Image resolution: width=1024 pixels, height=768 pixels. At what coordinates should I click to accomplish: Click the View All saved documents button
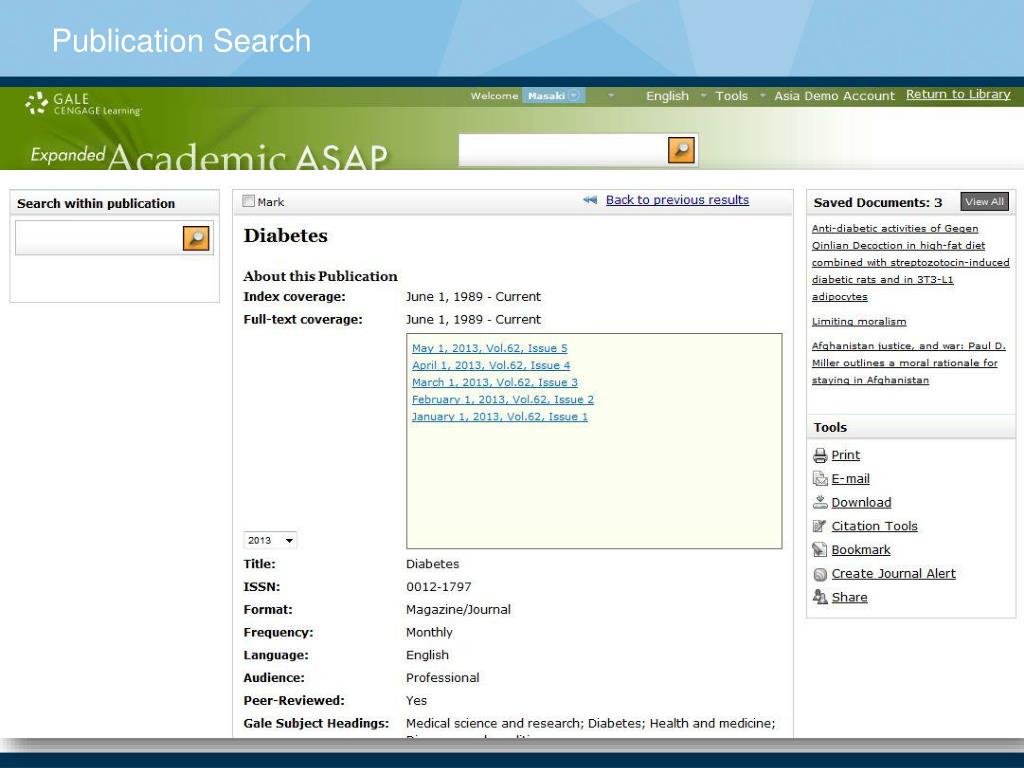point(984,202)
